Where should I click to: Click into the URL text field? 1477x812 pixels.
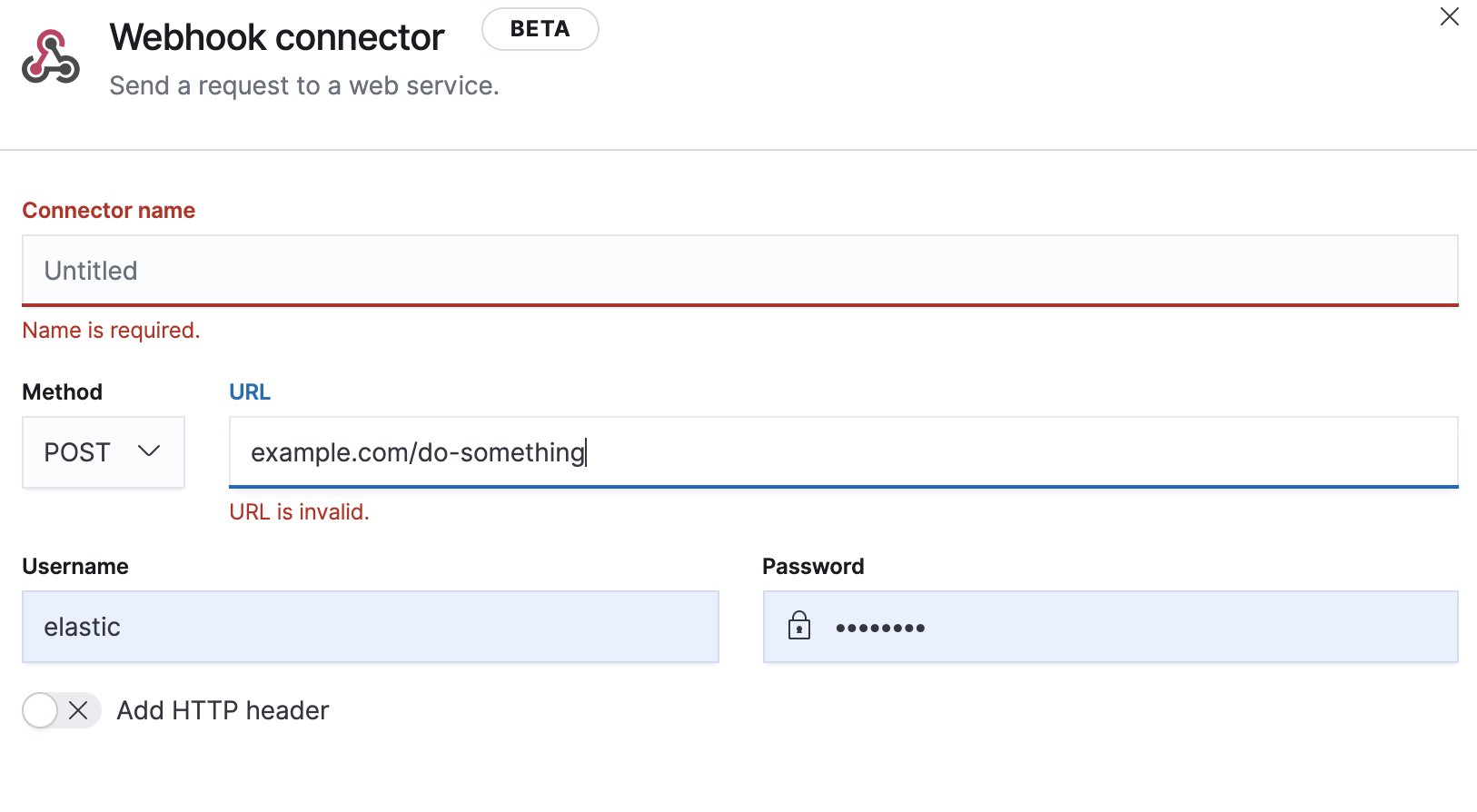coord(843,452)
